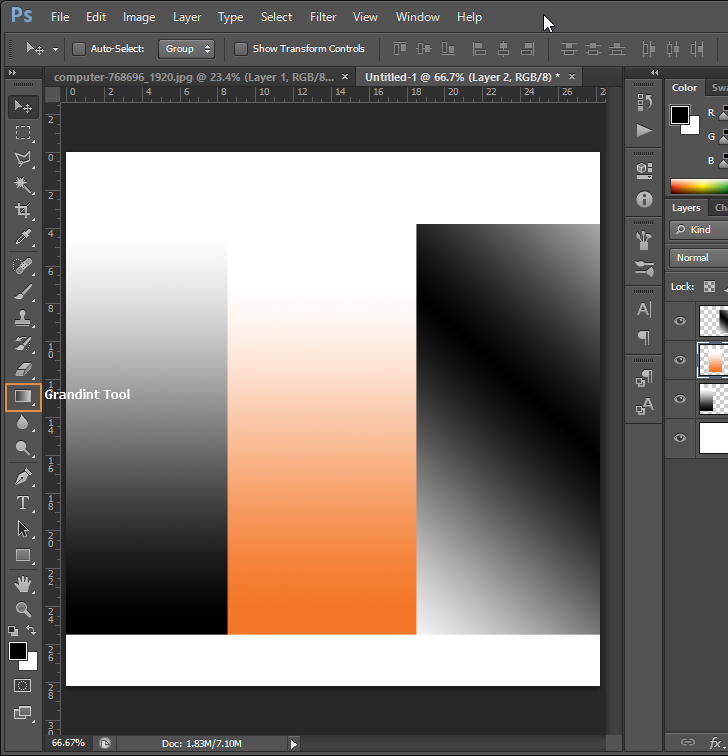Set foreground color in toolbox
The height and width of the screenshot is (756, 728).
pos(18,651)
